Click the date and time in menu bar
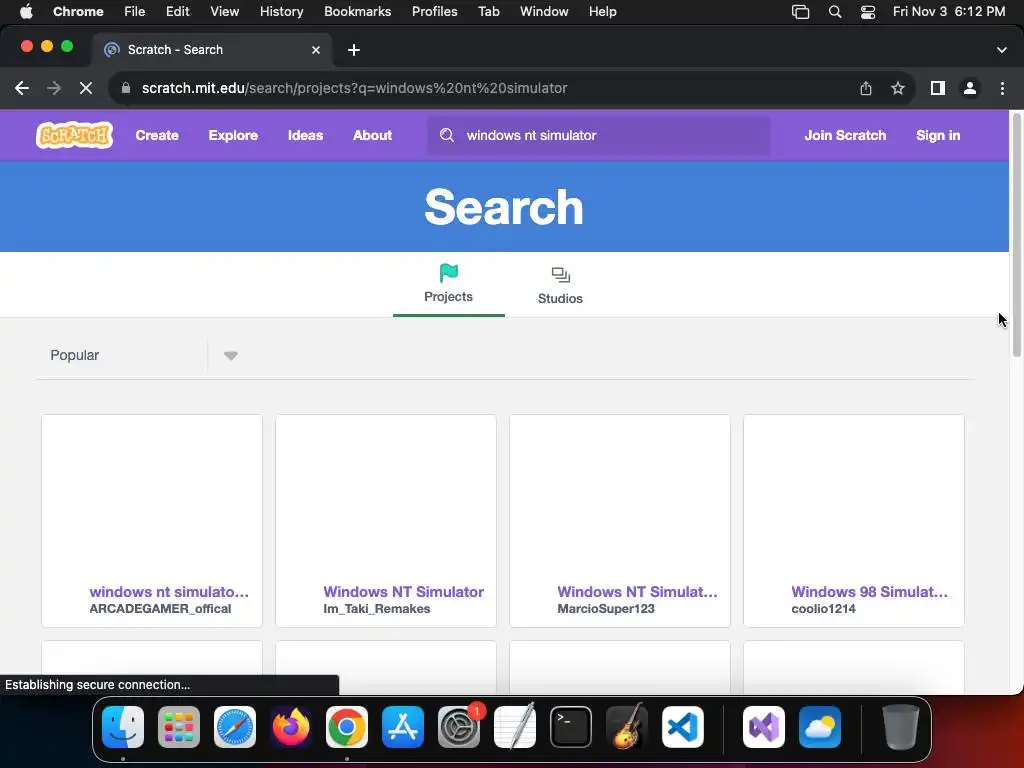This screenshot has width=1024, height=768. pyautogui.click(x=949, y=12)
